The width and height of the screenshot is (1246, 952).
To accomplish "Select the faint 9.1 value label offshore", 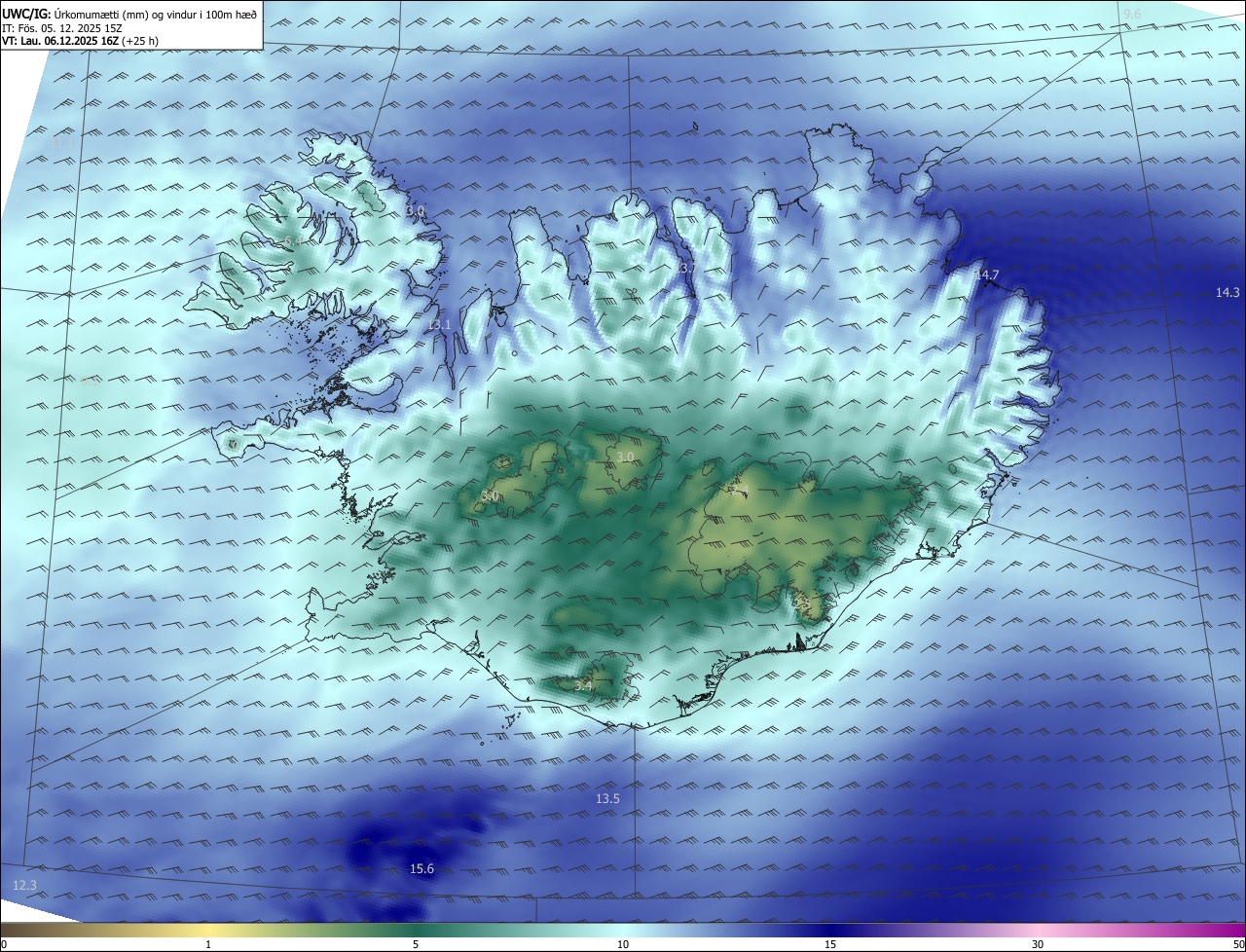I will (90, 382).
